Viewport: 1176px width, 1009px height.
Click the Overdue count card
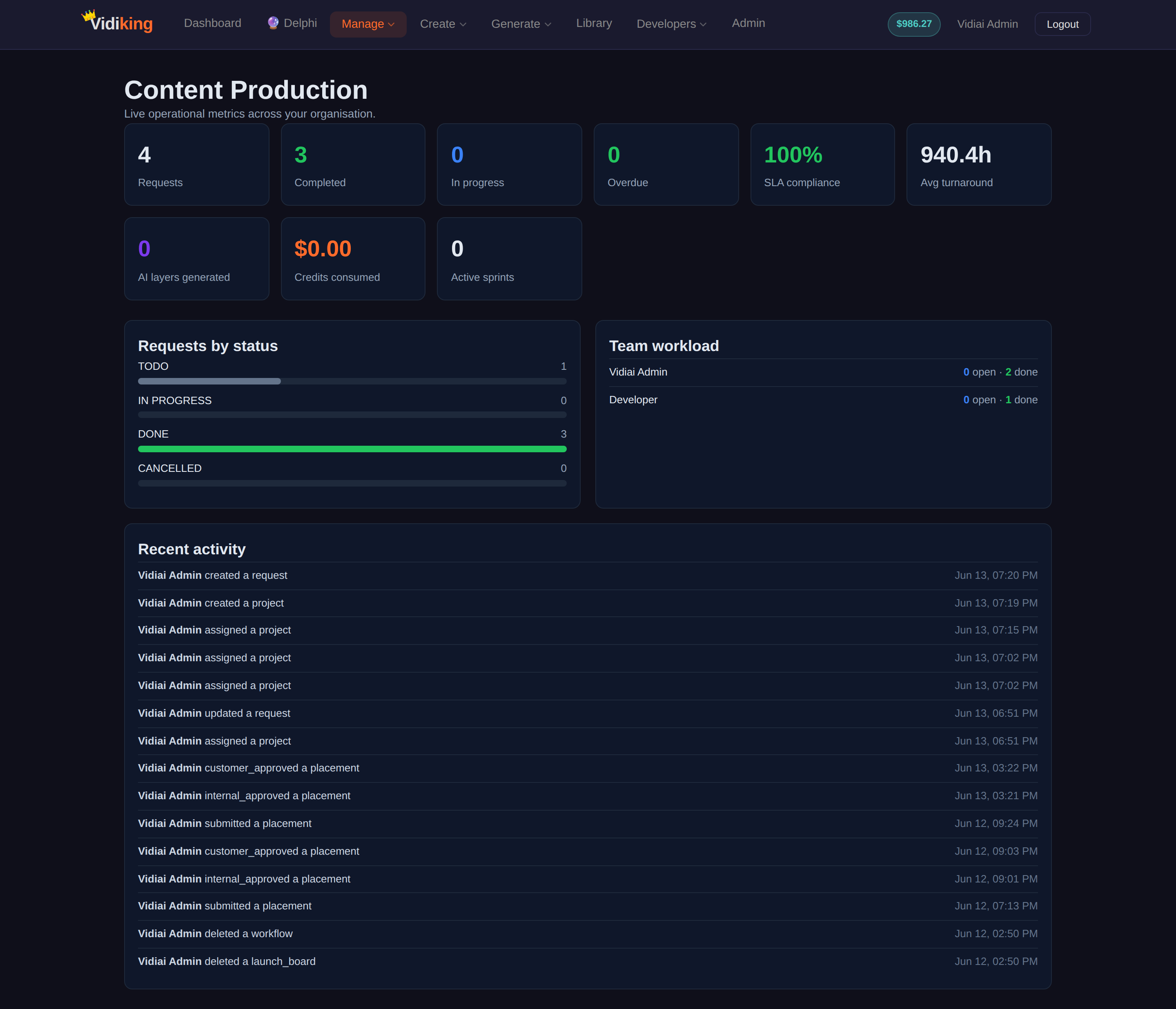[x=666, y=164]
